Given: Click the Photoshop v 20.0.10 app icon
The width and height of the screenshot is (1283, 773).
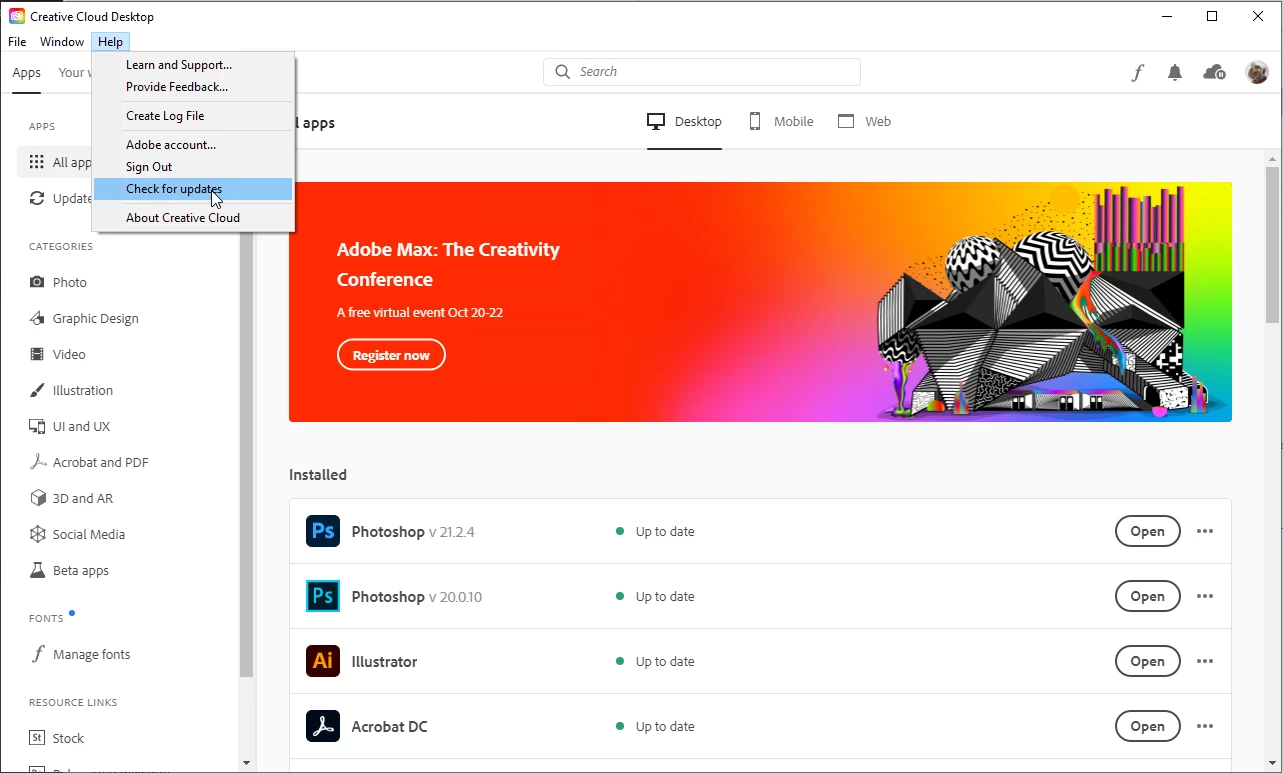Looking at the screenshot, I should point(323,596).
